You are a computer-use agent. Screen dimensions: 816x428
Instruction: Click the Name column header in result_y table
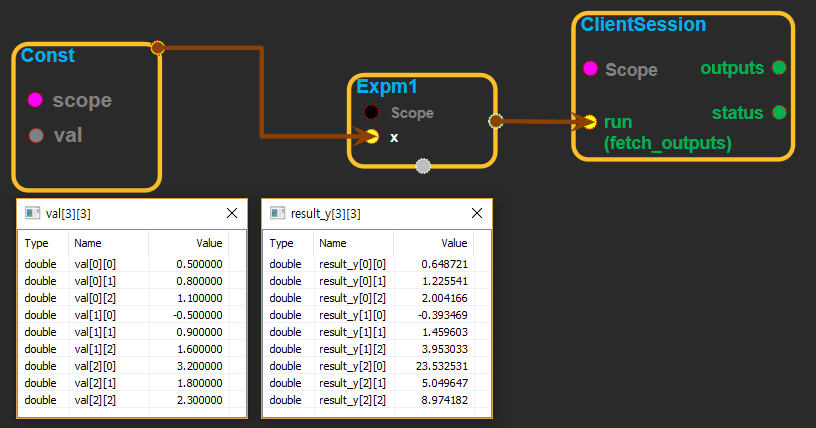(332, 243)
